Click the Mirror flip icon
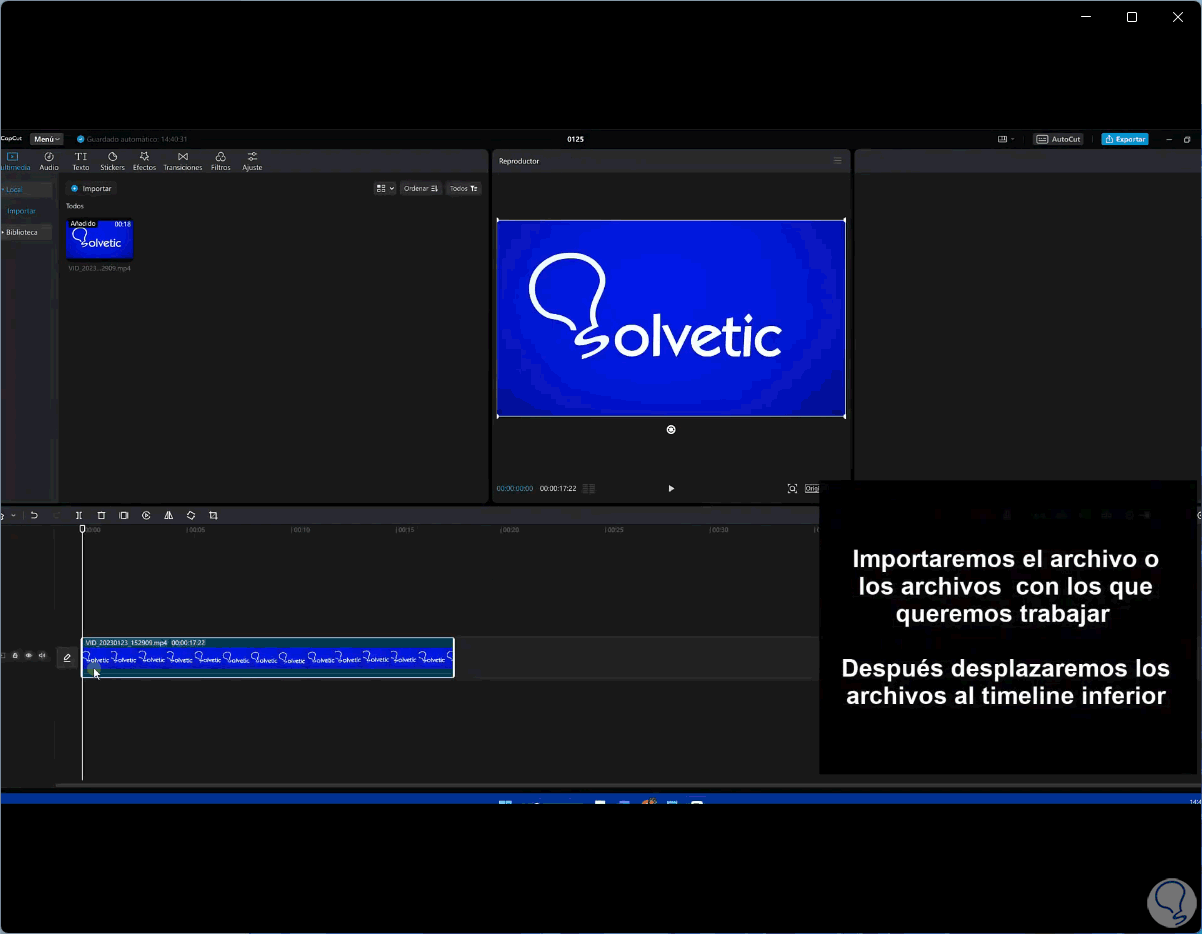1202x934 pixels. point(168,515)
